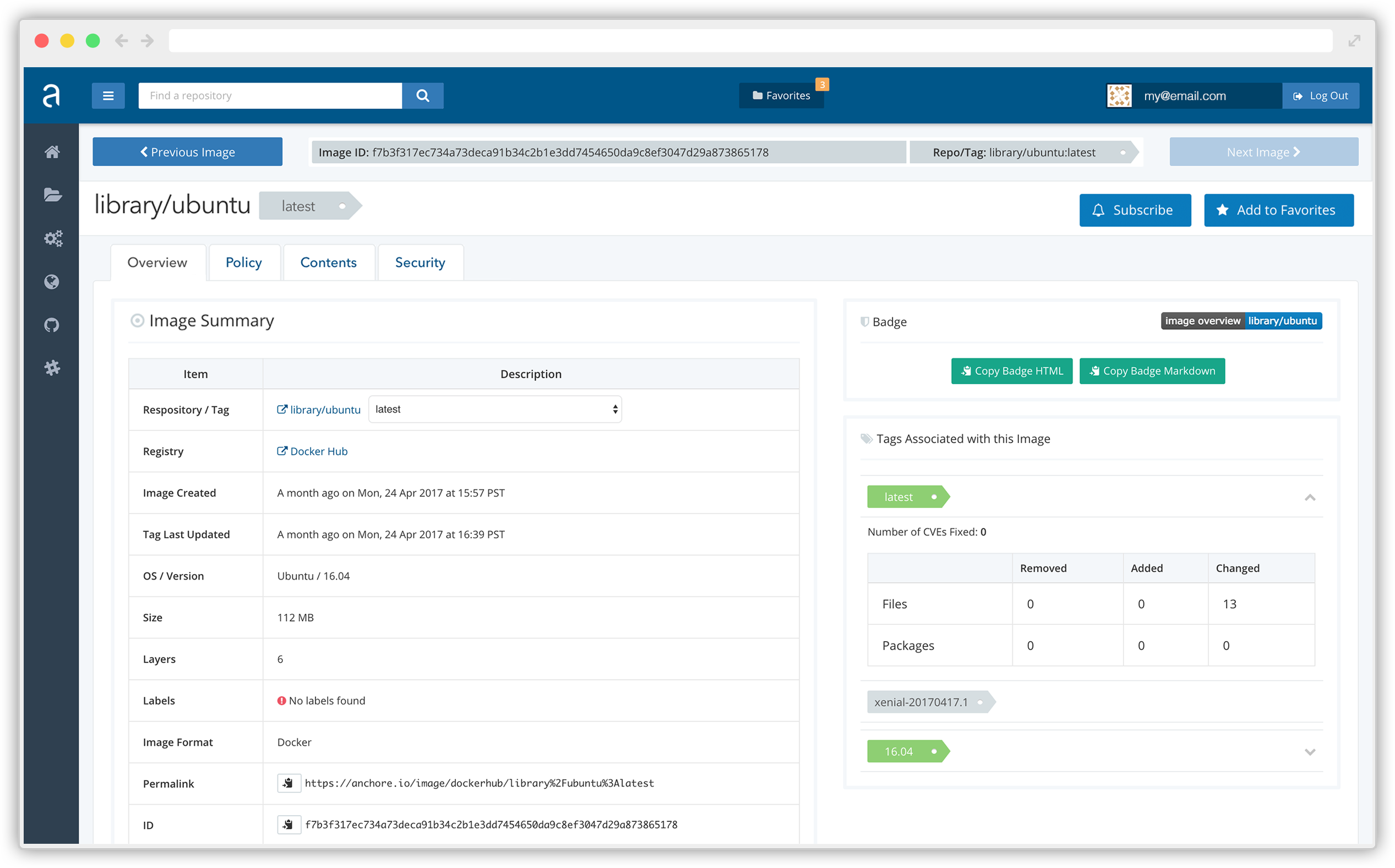Select the permalink URL text
Screen dimensions: 1395x868
(479, 783)
